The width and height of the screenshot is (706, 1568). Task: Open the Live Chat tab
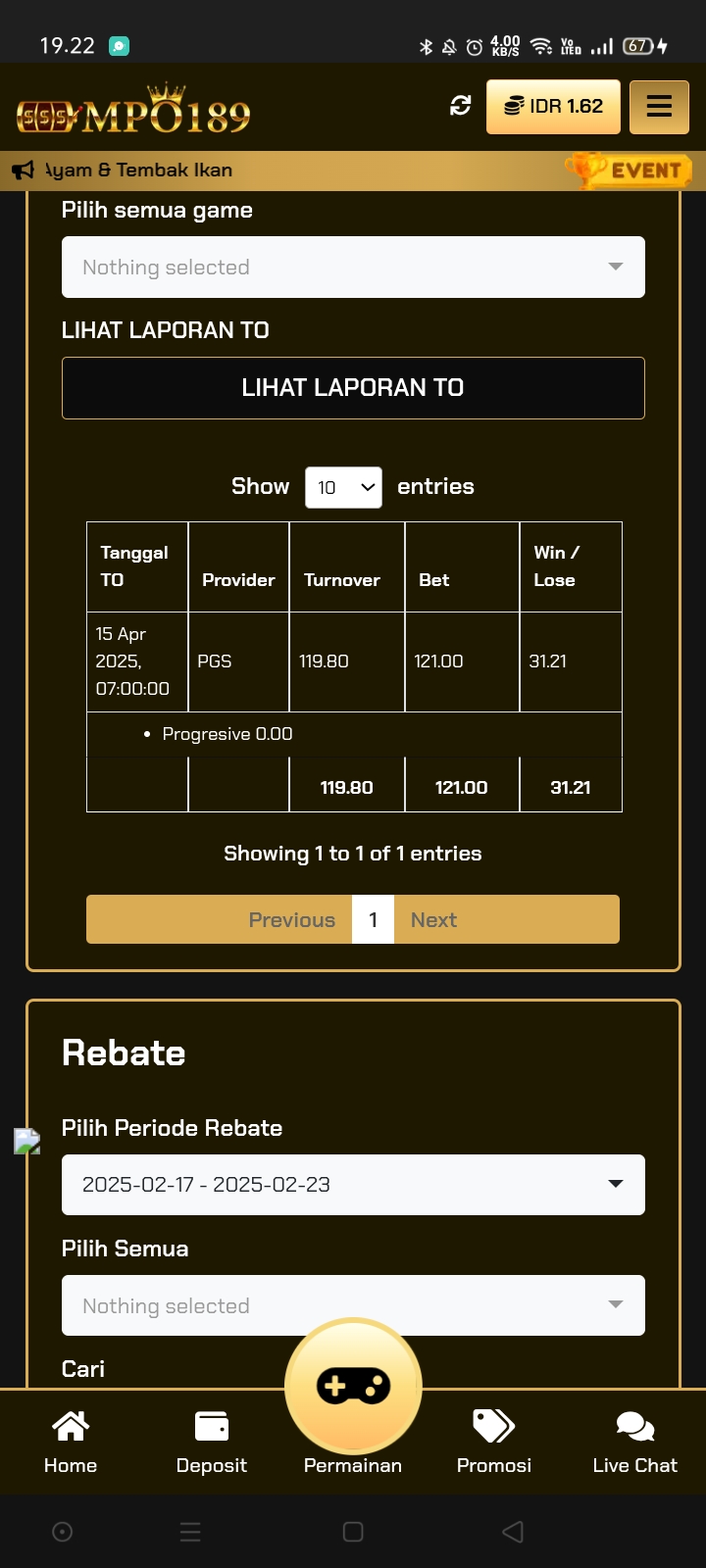635,1441
